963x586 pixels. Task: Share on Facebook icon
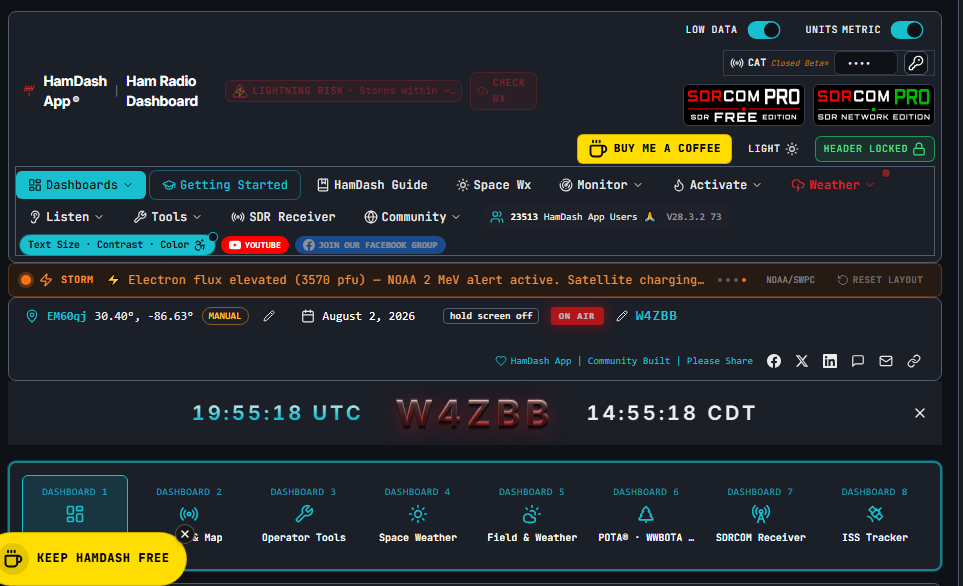click(x=774, y=361)
